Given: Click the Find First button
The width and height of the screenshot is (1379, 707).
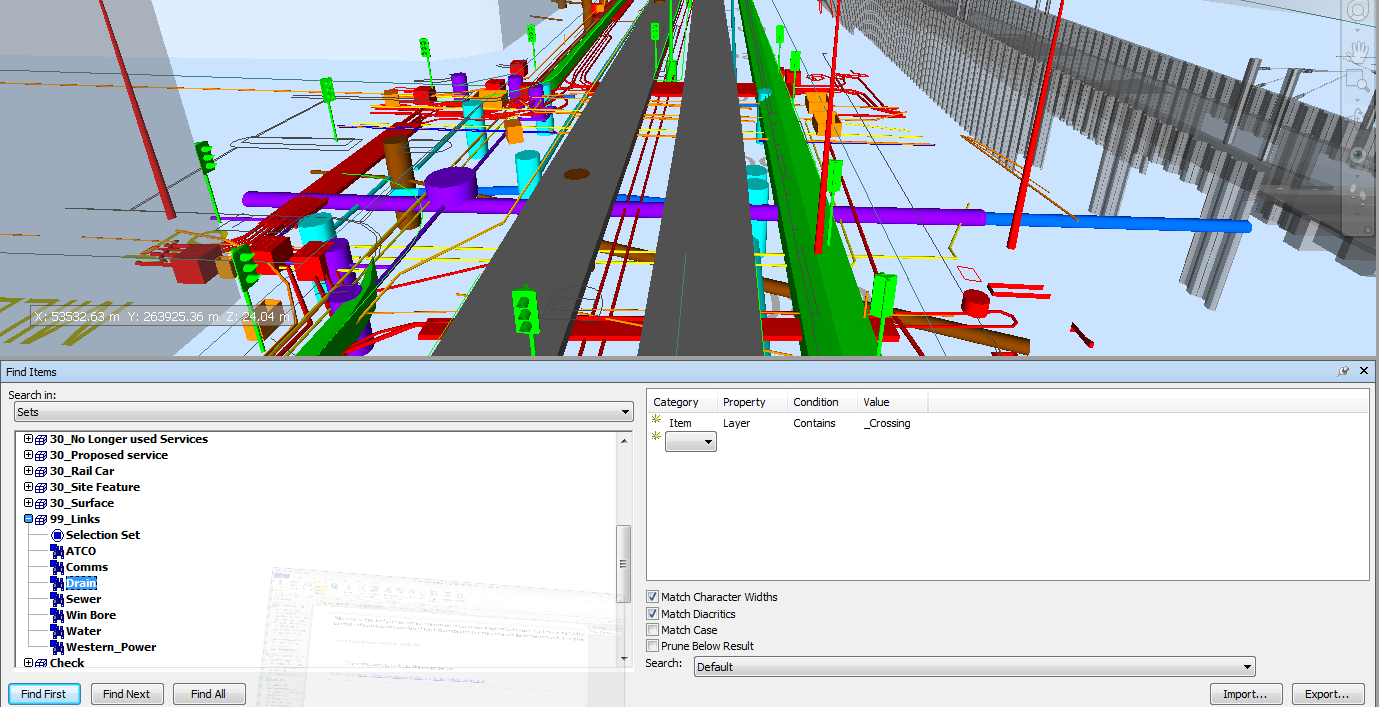Looking at the screenshot, I should (44, 693).
